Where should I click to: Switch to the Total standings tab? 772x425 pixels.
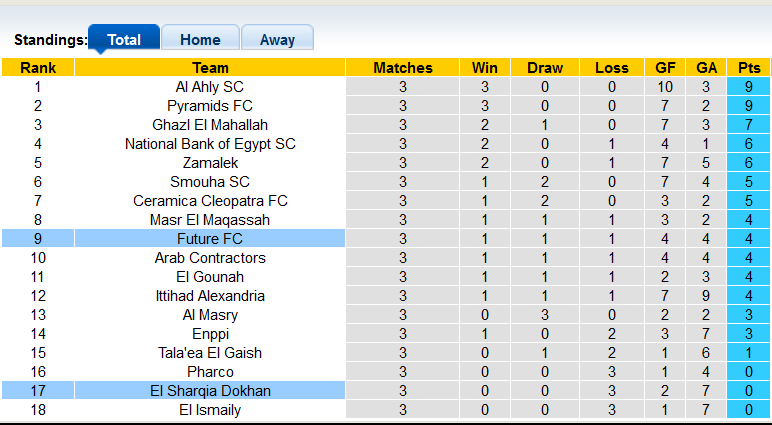[124, 40]
